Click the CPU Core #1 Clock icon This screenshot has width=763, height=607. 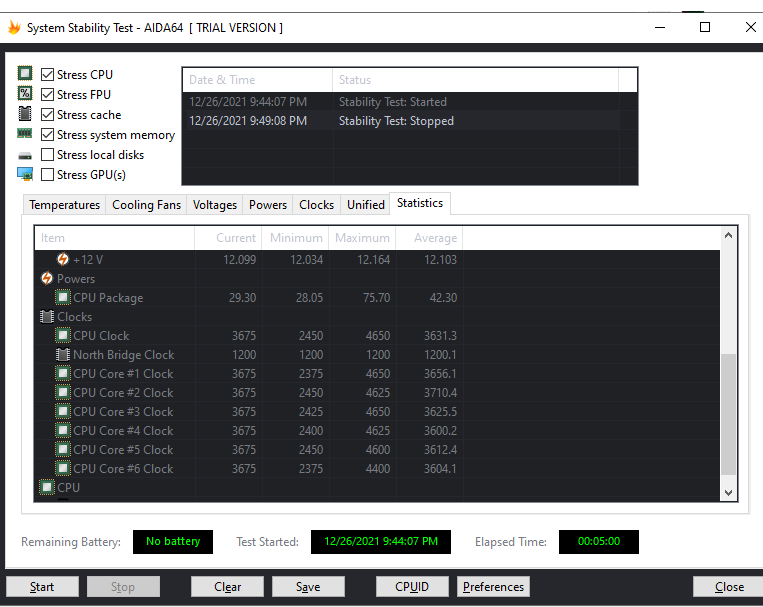click(x=63, y=373)
